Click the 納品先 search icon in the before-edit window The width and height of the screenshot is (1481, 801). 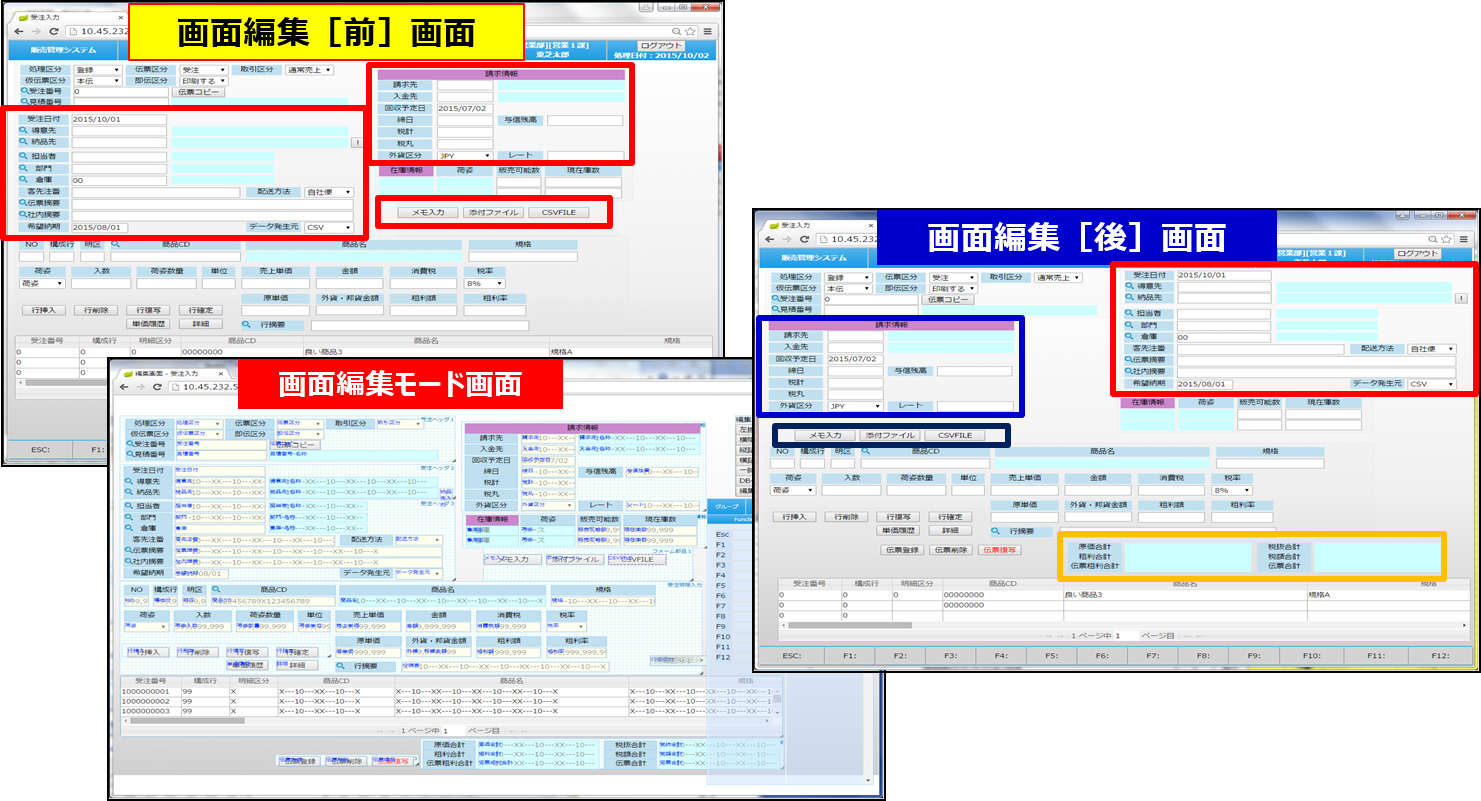(23, 142)
